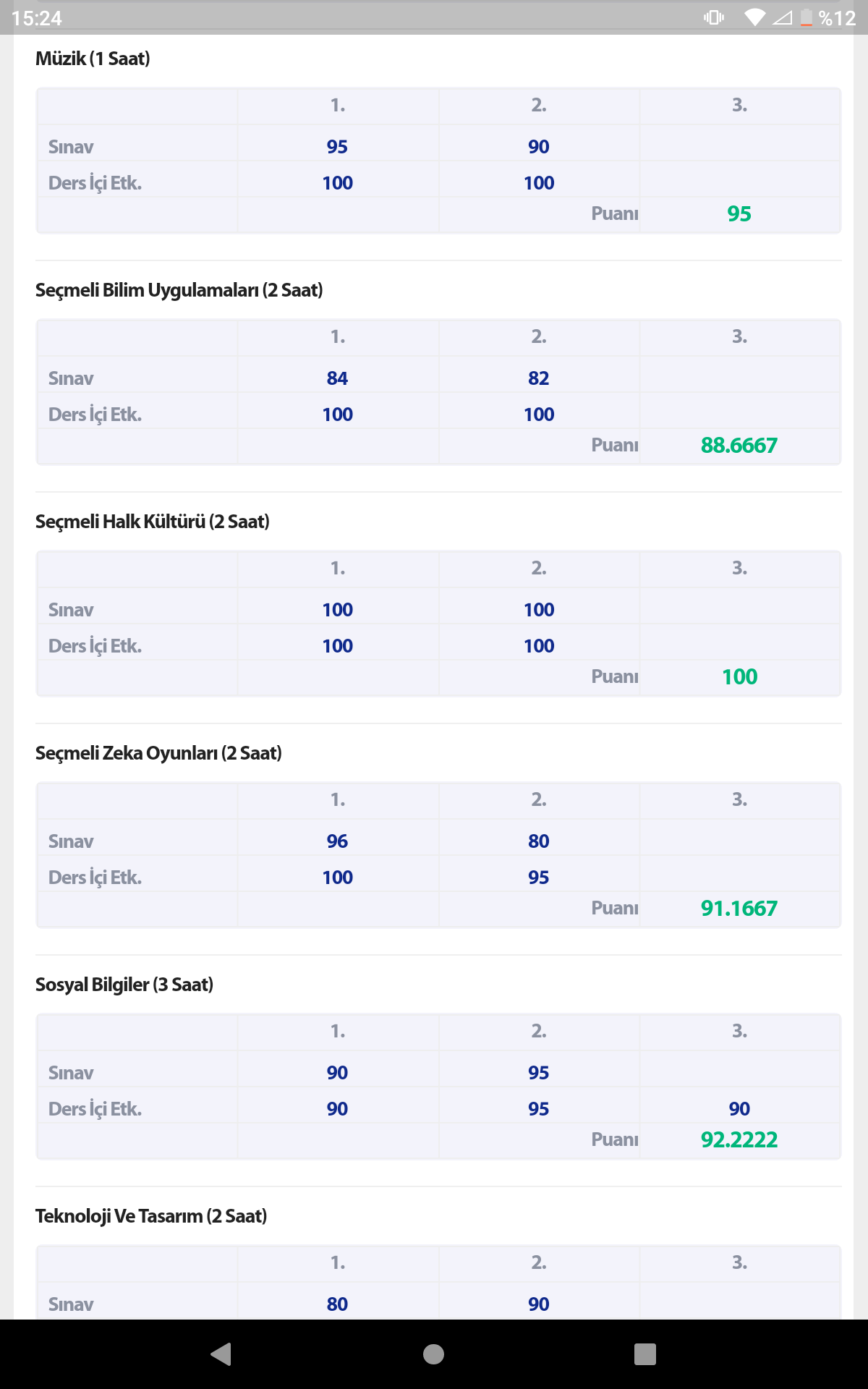Open Sosyal Bilgiler (3 Saat) heading
The height and width of the screenshot is (1389, 868).
(x=124, y=985)
